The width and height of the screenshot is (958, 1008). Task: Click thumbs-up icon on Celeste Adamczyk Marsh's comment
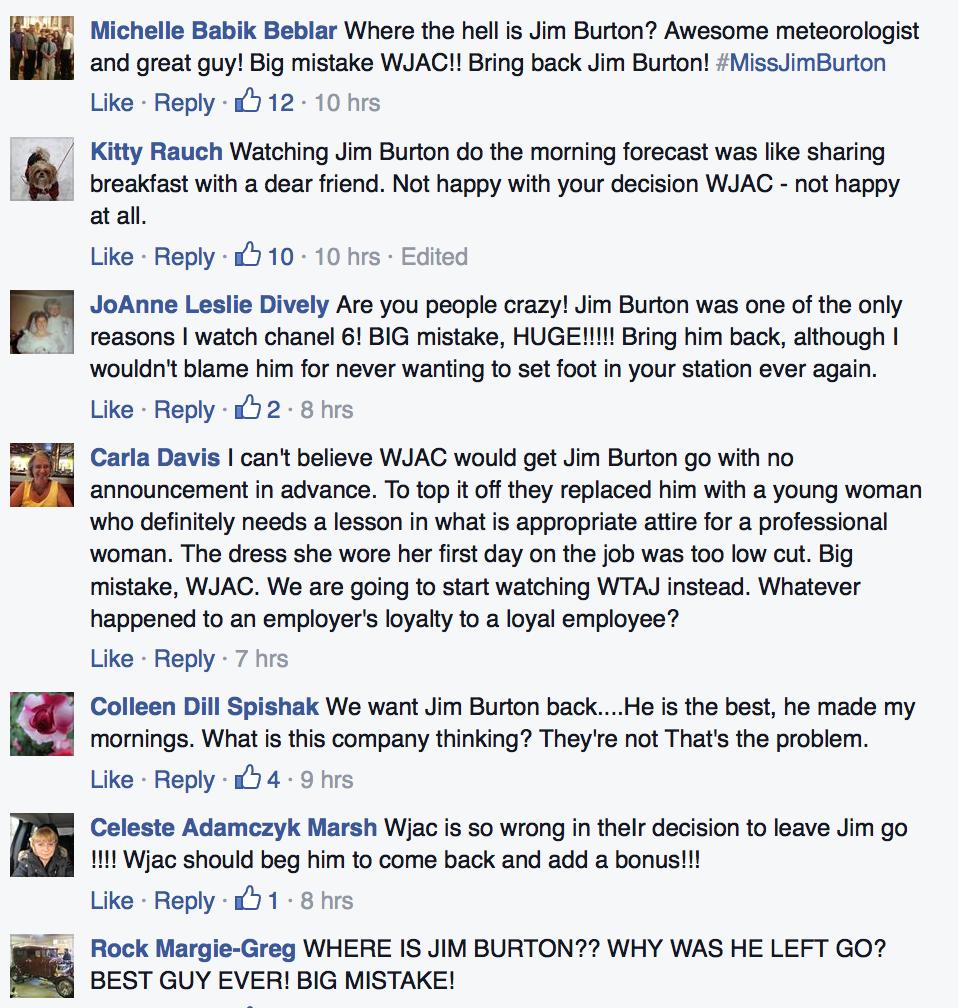pyautogui.click(x=248, y=899)
